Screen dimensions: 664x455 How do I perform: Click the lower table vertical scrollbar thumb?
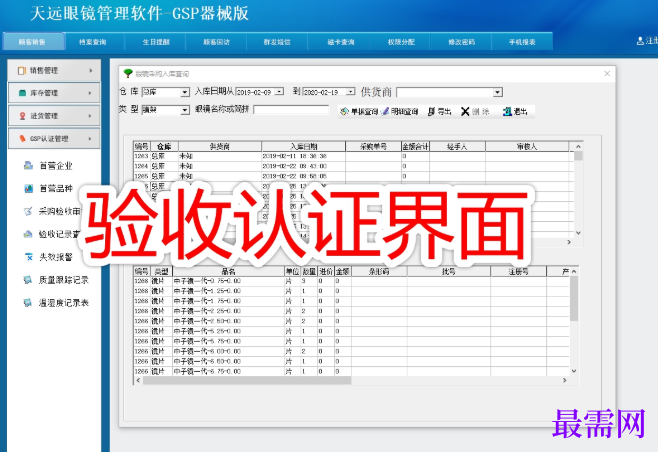pyautogui.click(x=574, y=298)
